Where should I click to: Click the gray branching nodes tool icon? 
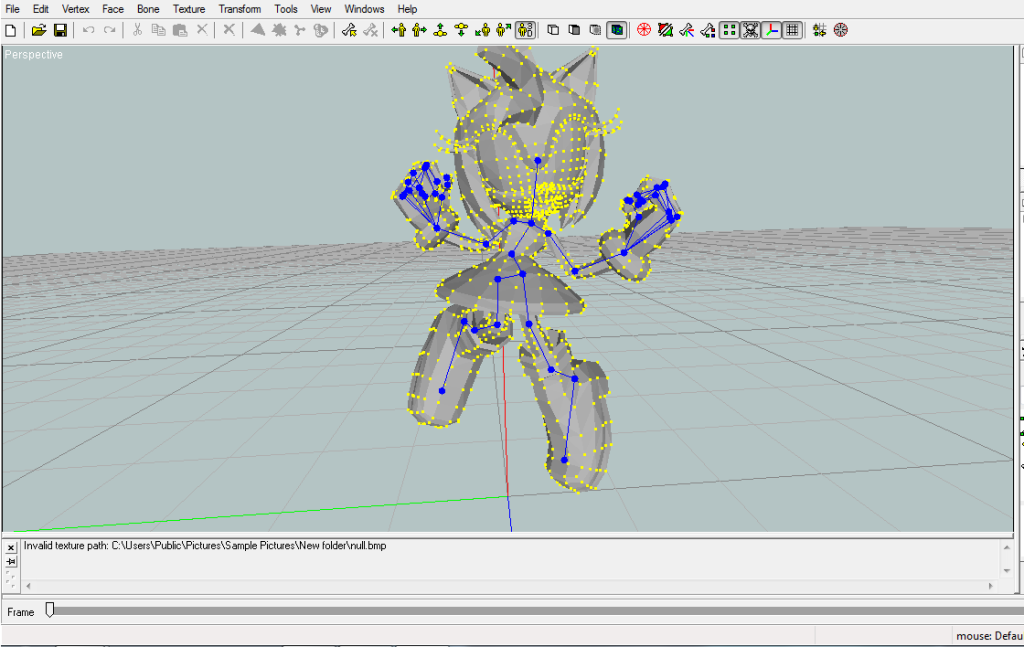click(300, 30)
